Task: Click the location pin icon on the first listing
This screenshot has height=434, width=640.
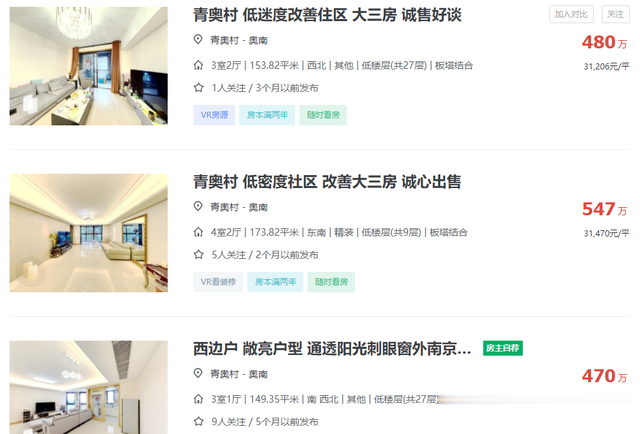Action: click(x=198, y=40)
